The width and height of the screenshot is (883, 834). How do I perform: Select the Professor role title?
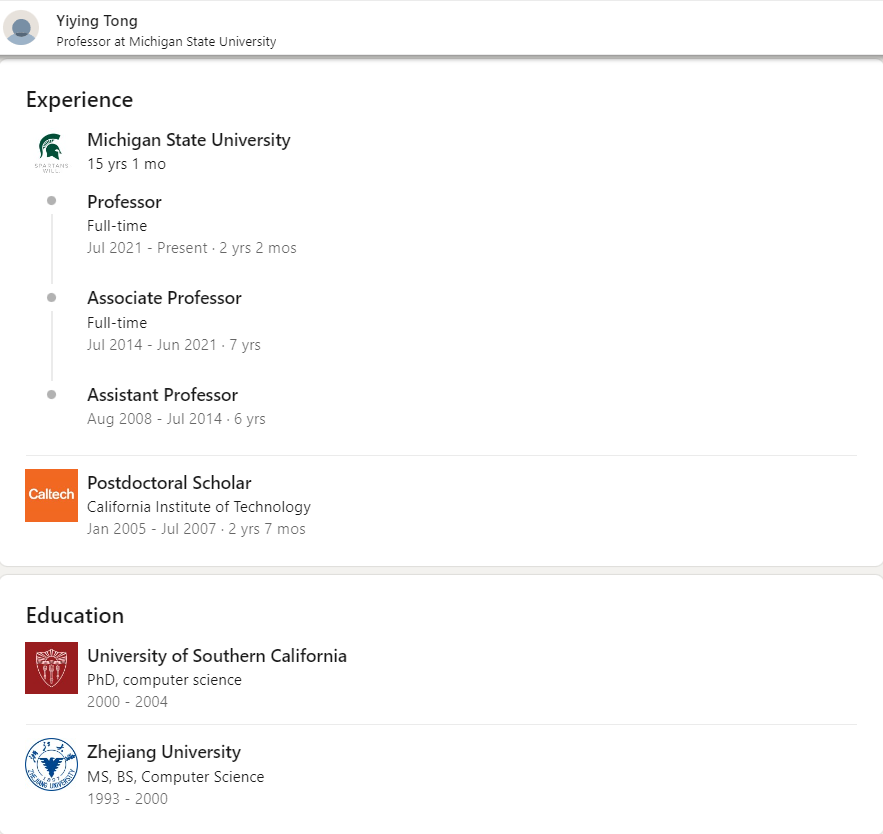pos(124,202)
